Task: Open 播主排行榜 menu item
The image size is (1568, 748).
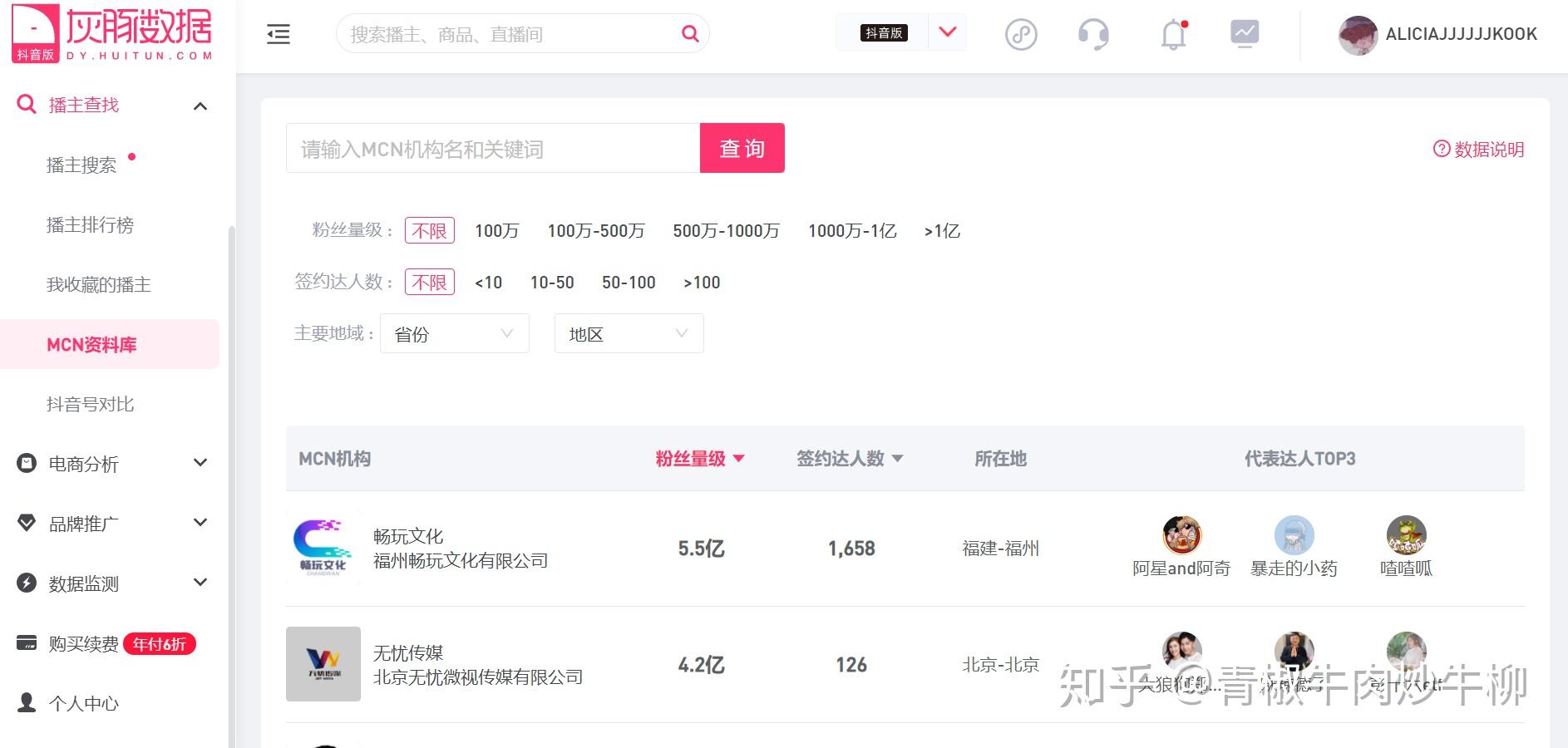Action: click(x=90, y=224)
